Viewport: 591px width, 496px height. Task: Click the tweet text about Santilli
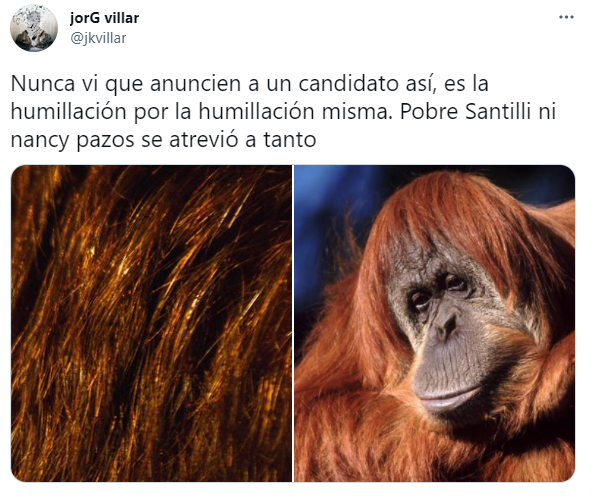click(x=283, y=112)
